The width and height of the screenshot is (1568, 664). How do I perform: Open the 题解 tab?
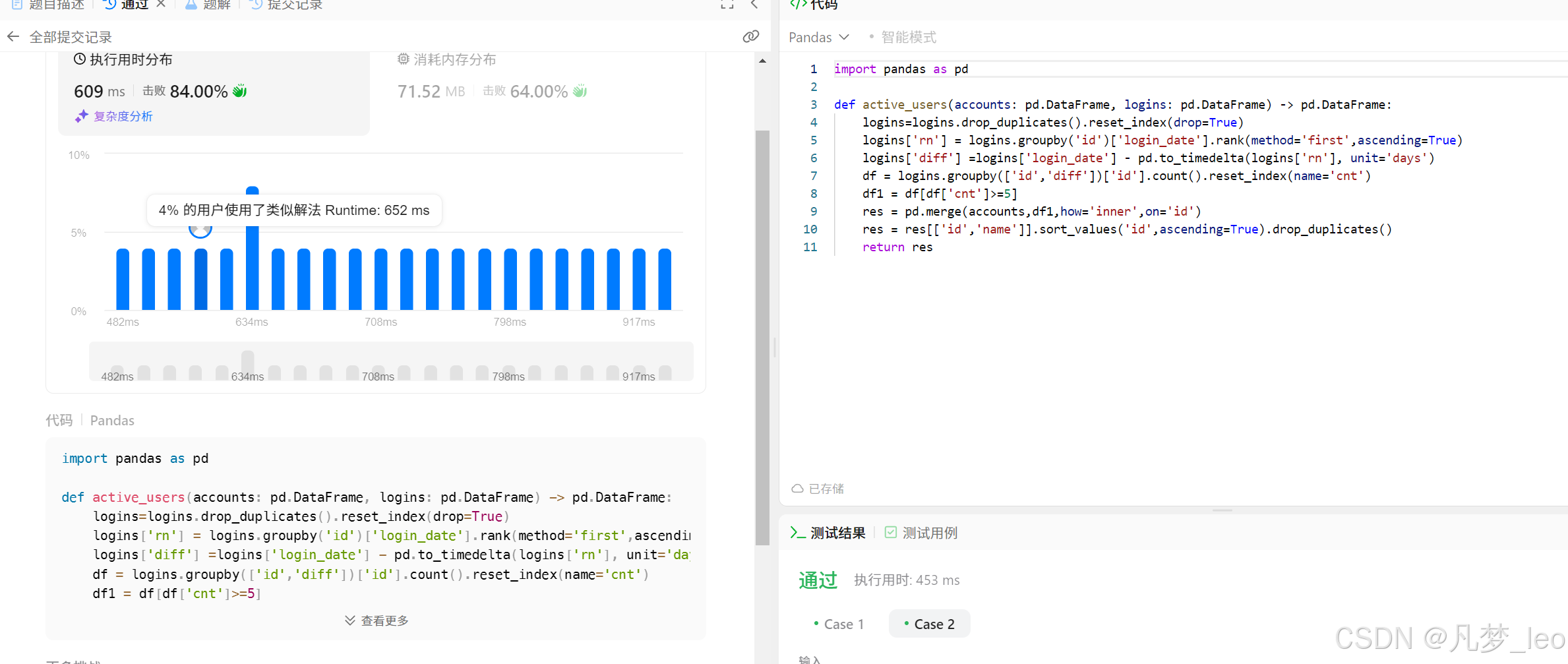click(208, 5)
